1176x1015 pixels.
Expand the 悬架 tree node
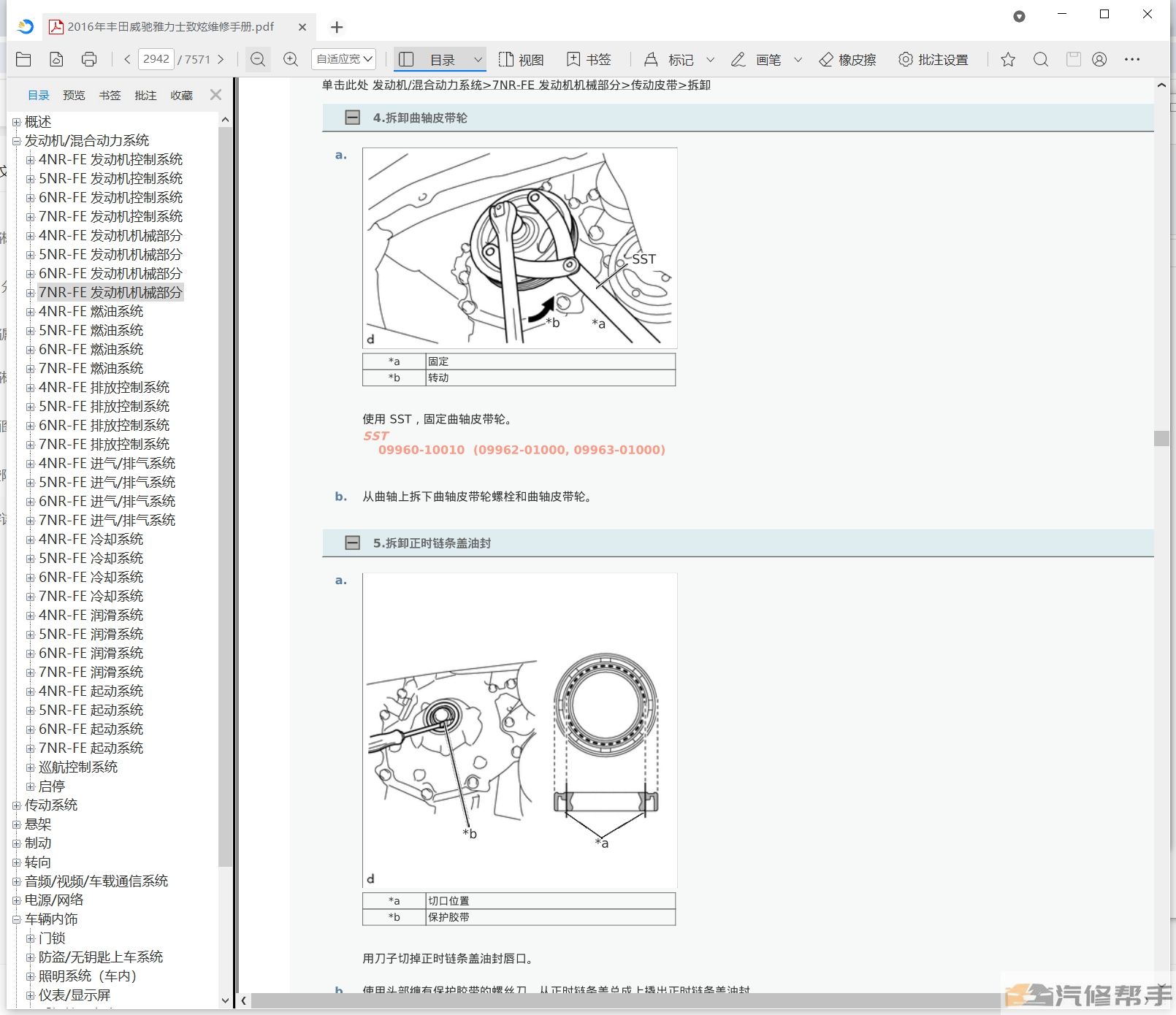click(16, 824)
